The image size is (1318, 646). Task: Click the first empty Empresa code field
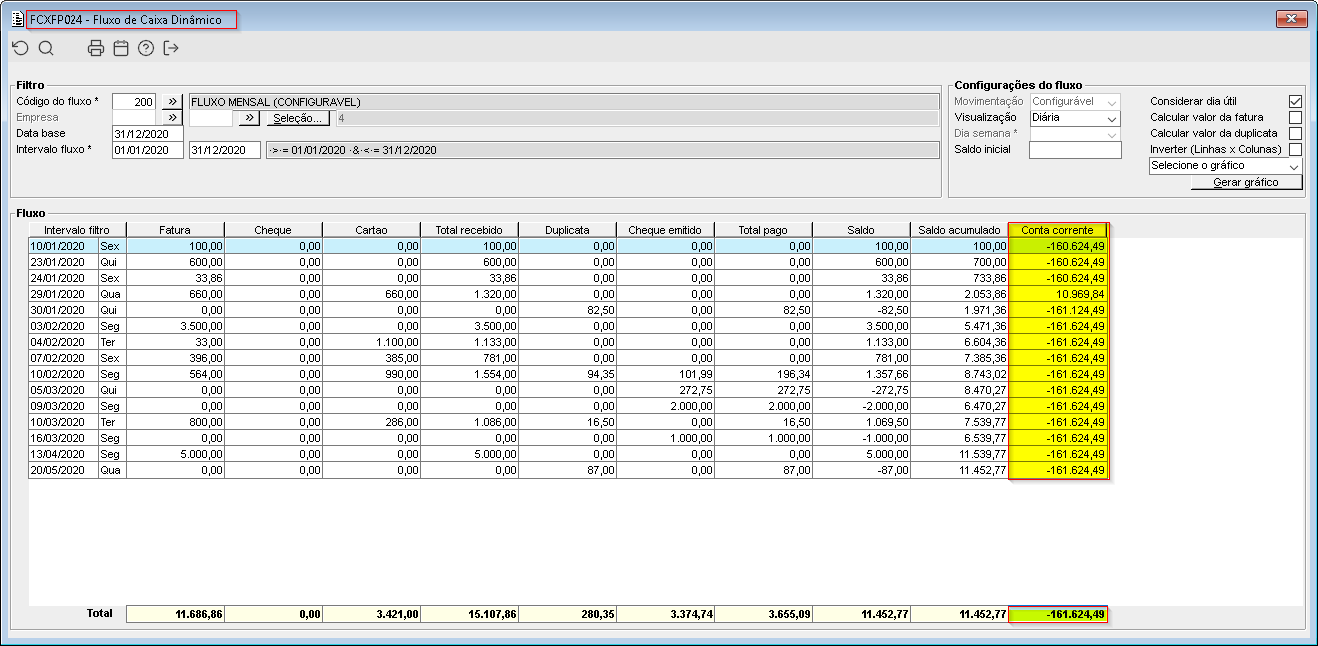pos(134,118)
